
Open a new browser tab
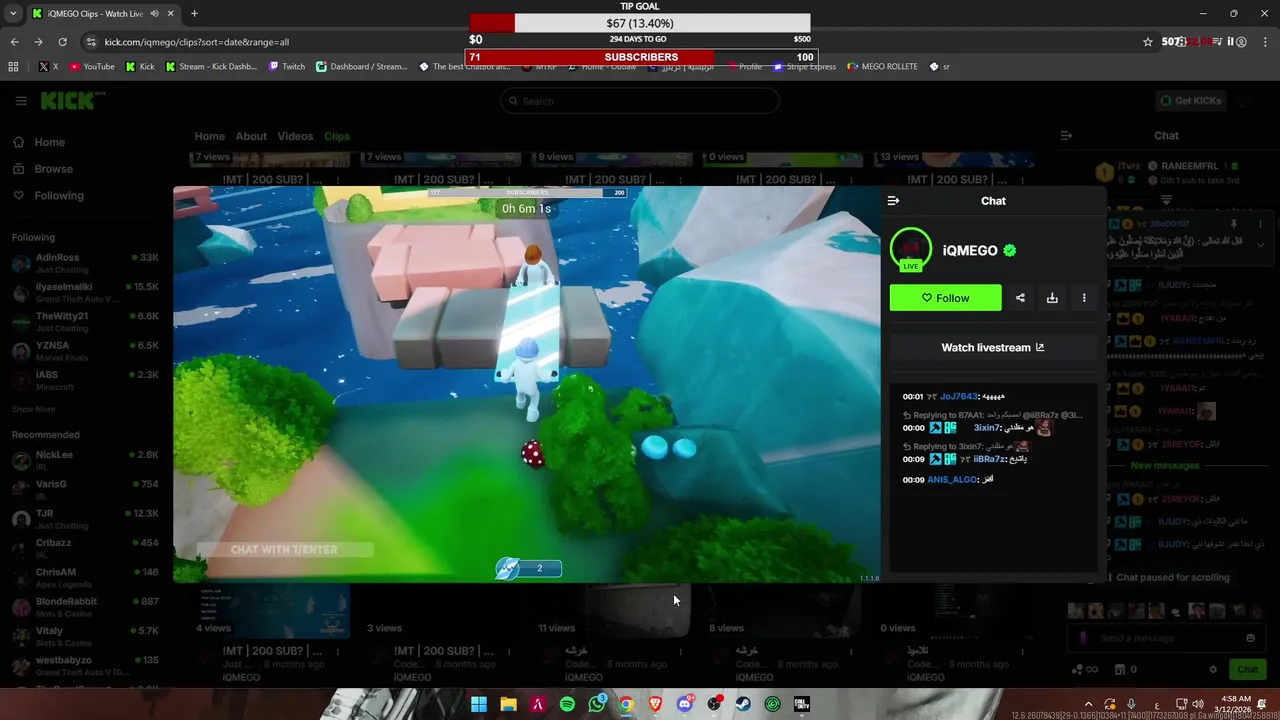pos(194,14)
